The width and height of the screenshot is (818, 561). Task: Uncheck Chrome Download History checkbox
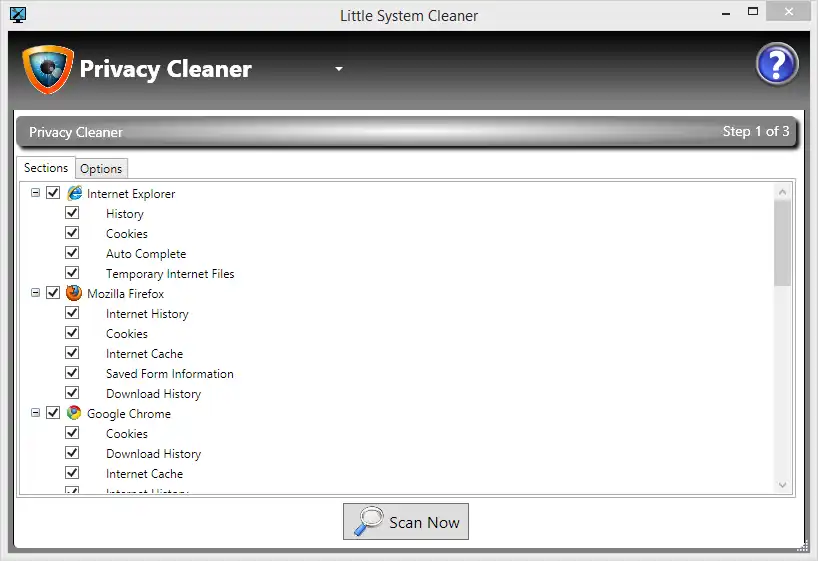(72, 453)
